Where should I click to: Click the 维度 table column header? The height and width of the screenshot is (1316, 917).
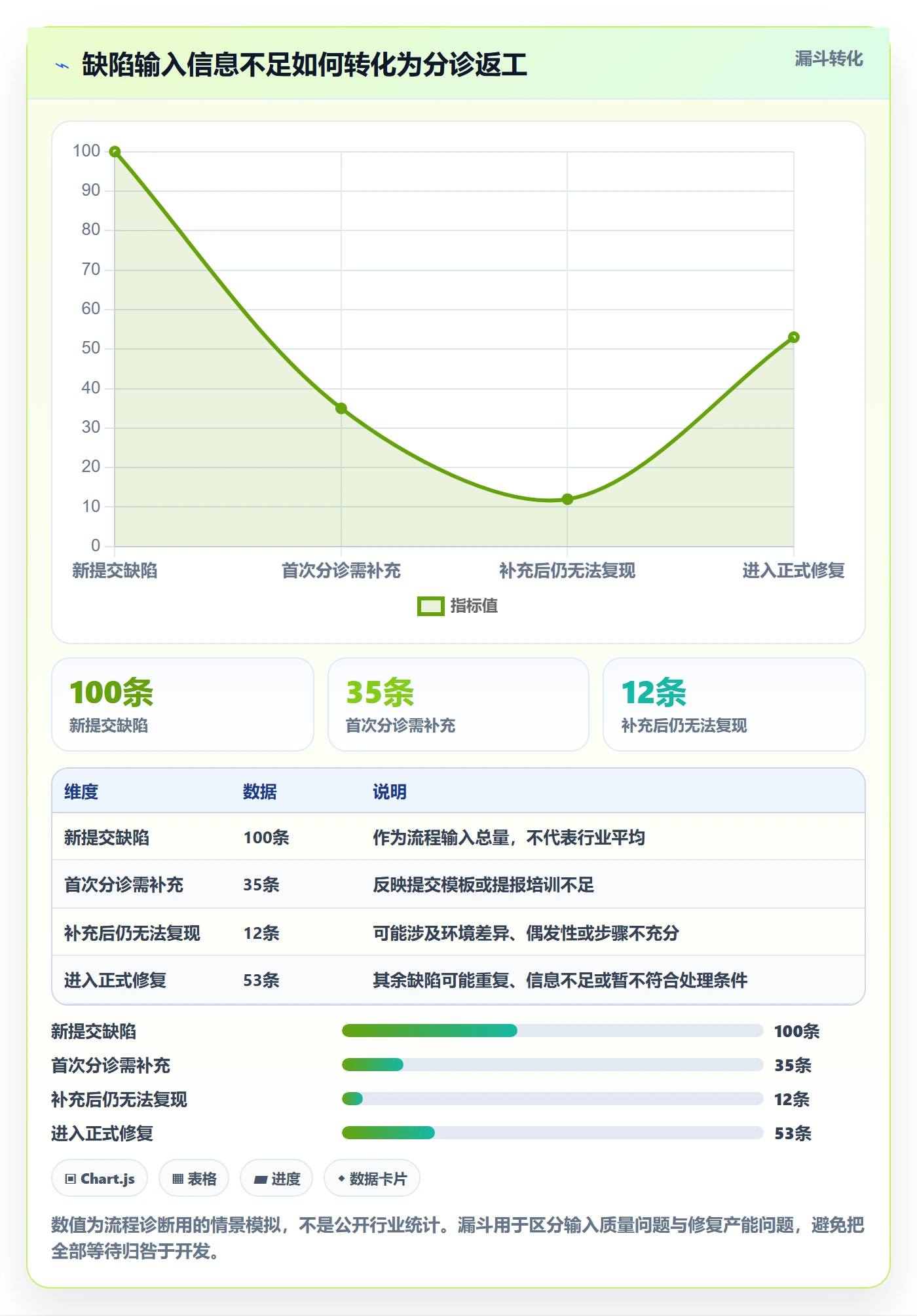click(x=81, y=792)
